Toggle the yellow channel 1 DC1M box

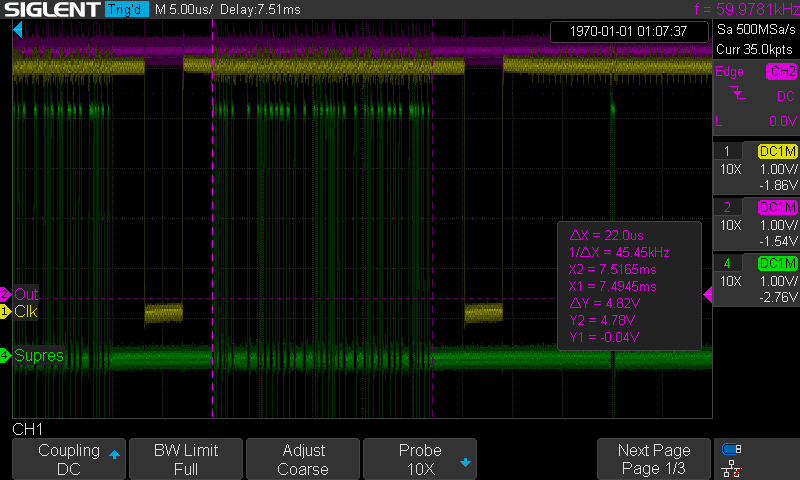[x=776, y=151]
